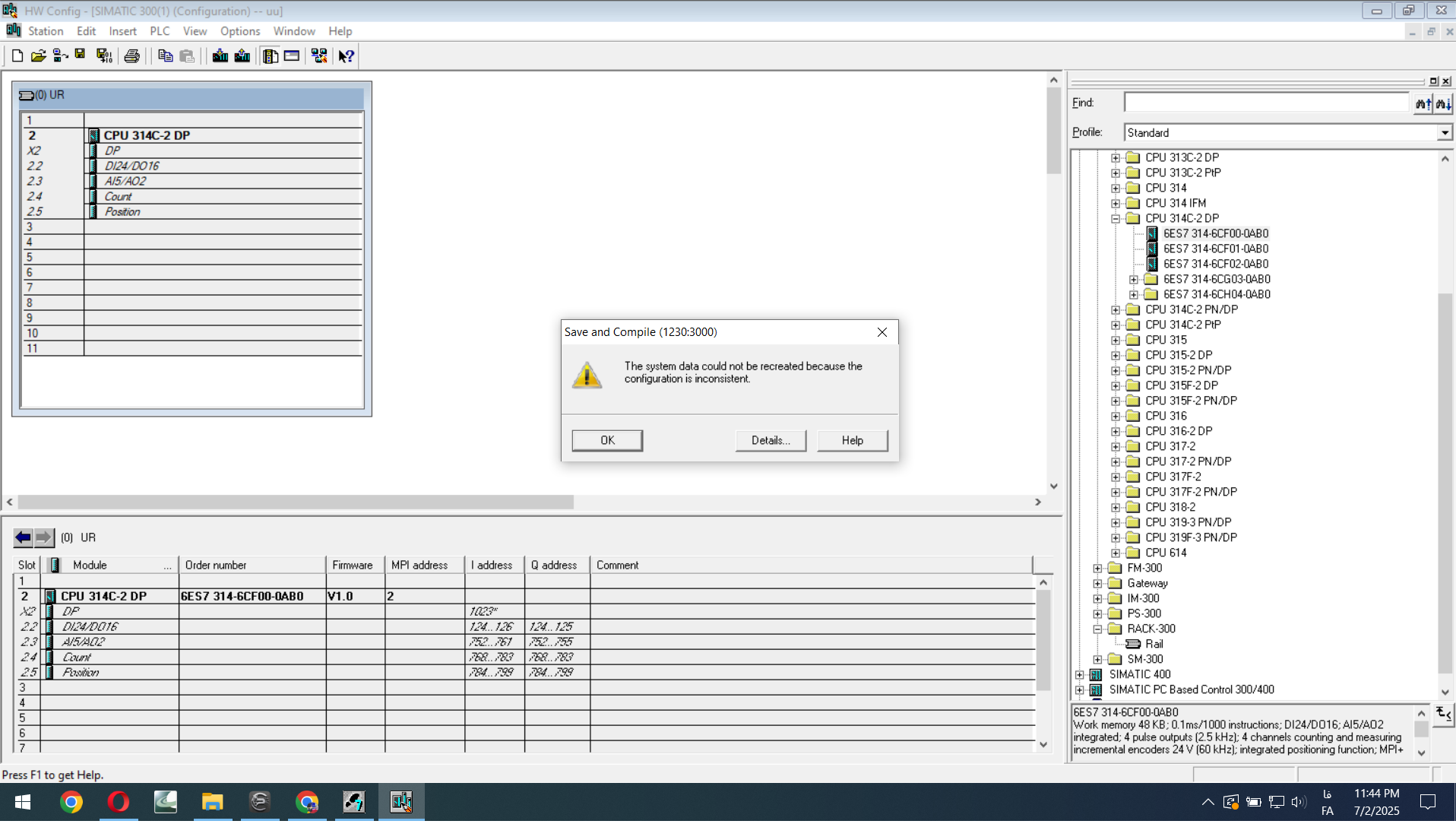This screenshot has height=824, width=1456.
Task: Expand the CPU 315-2 DP folder
Action: pos(1116,356)
